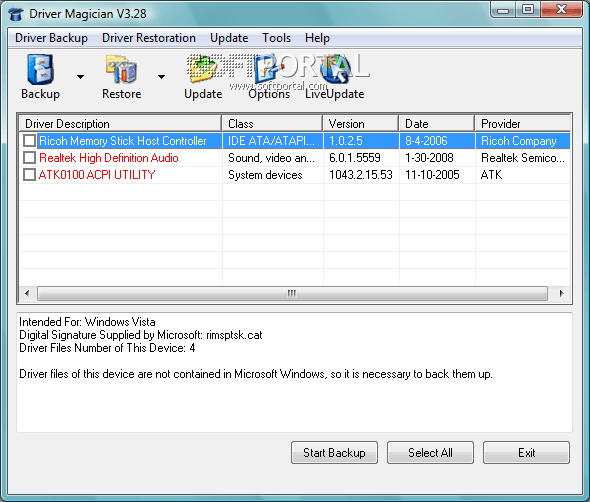This screenshot has width=590, height=502.
Task: Sort by Version column header
Action: (361, 124)
